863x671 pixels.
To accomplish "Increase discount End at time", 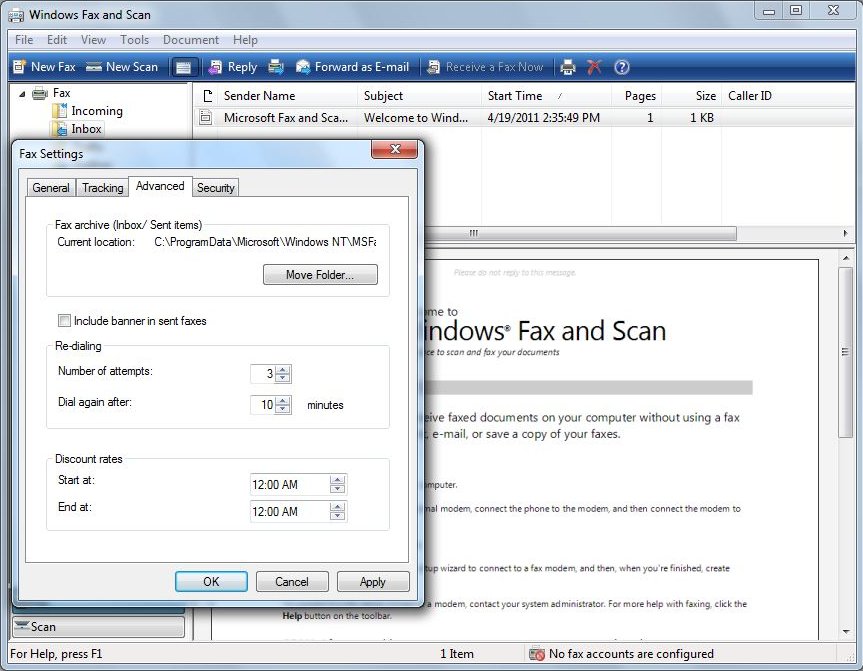I will 337,507.
